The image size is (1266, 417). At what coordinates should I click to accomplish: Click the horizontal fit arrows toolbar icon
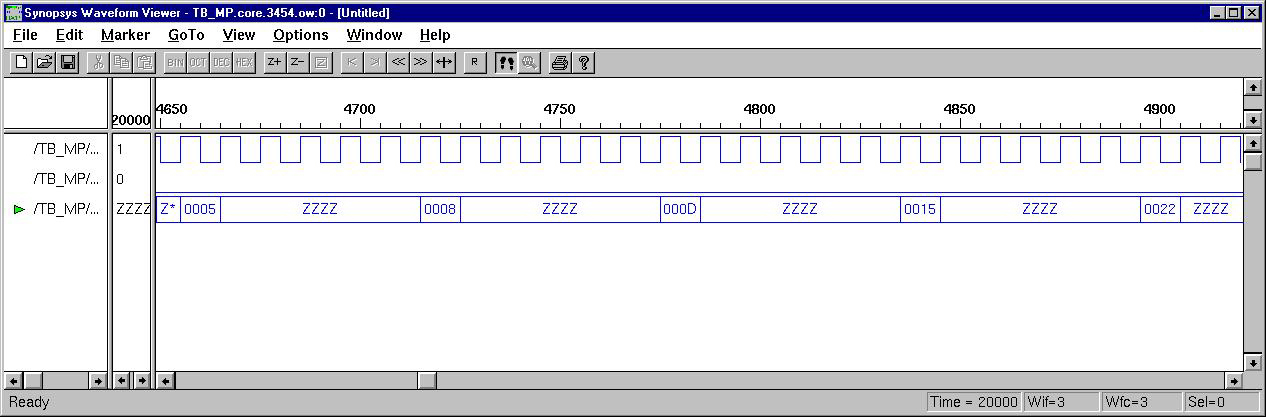coord(443,62)
